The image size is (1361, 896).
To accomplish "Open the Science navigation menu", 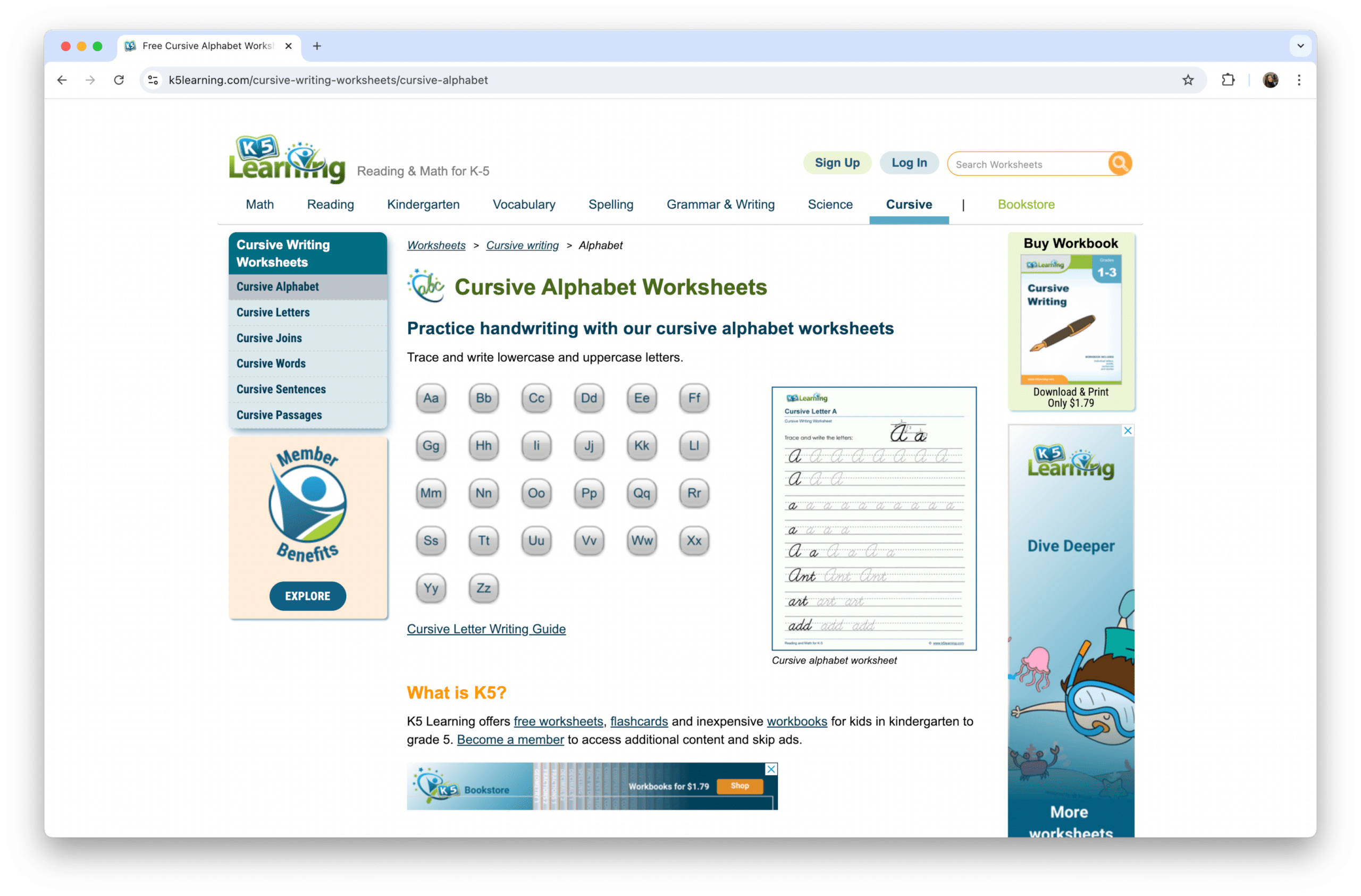I will tap(830, 204).
